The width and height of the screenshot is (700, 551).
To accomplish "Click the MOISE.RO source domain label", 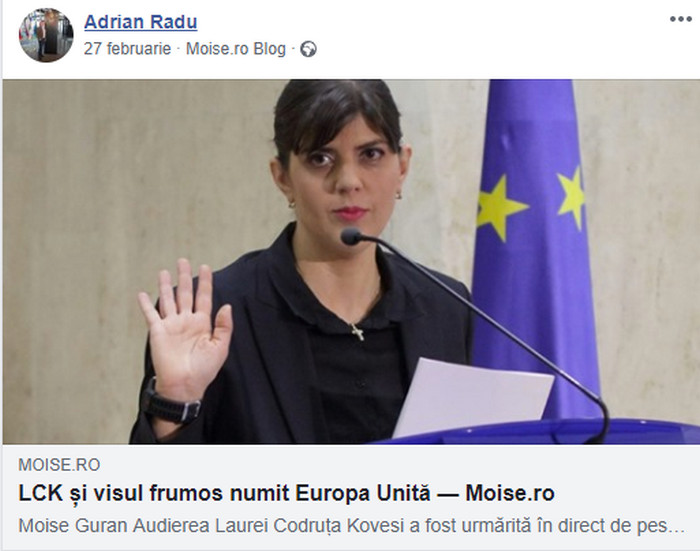I will point(59,465).
